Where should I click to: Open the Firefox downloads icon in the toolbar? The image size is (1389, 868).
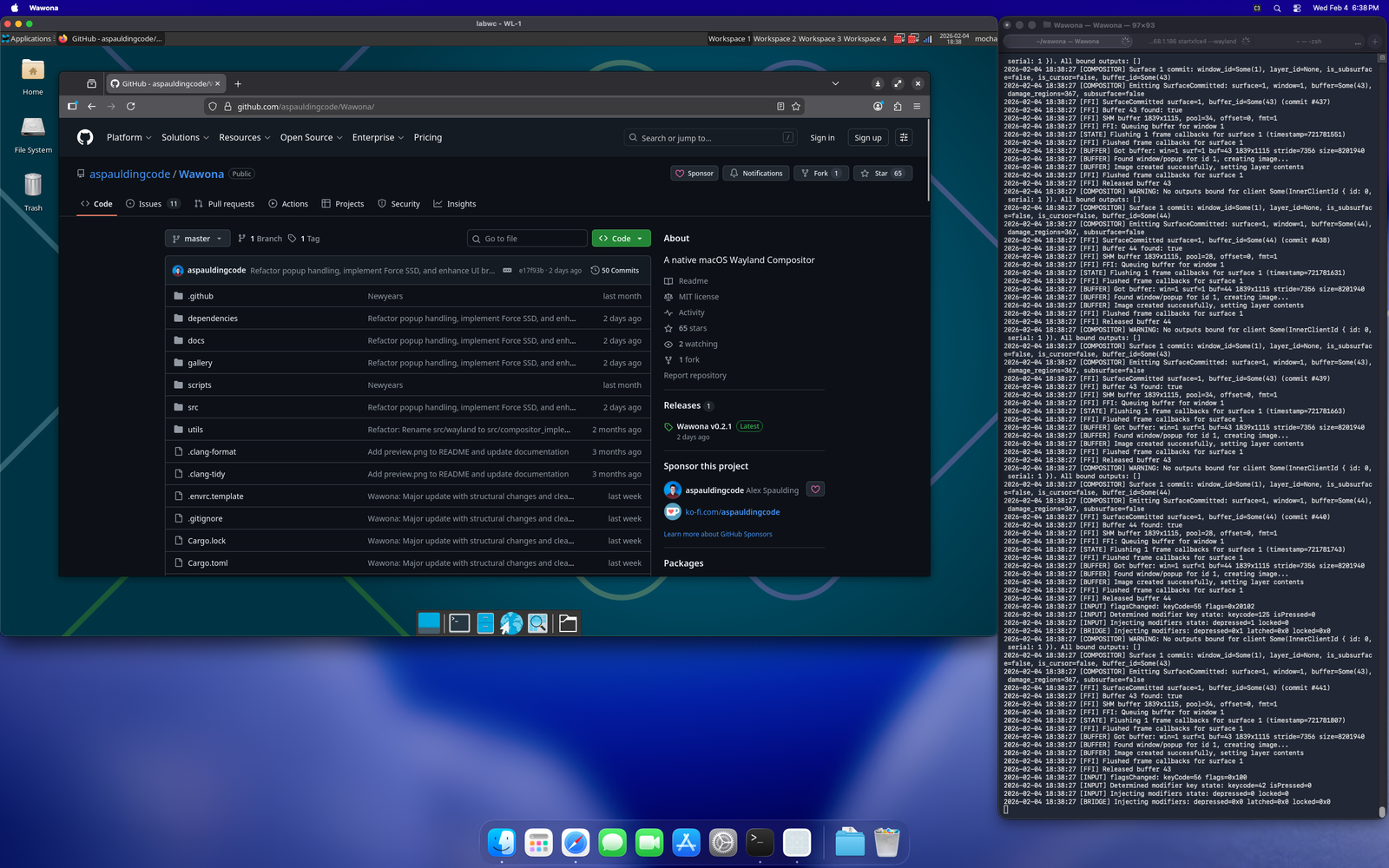pyautogui.click(x=877, y=83)
